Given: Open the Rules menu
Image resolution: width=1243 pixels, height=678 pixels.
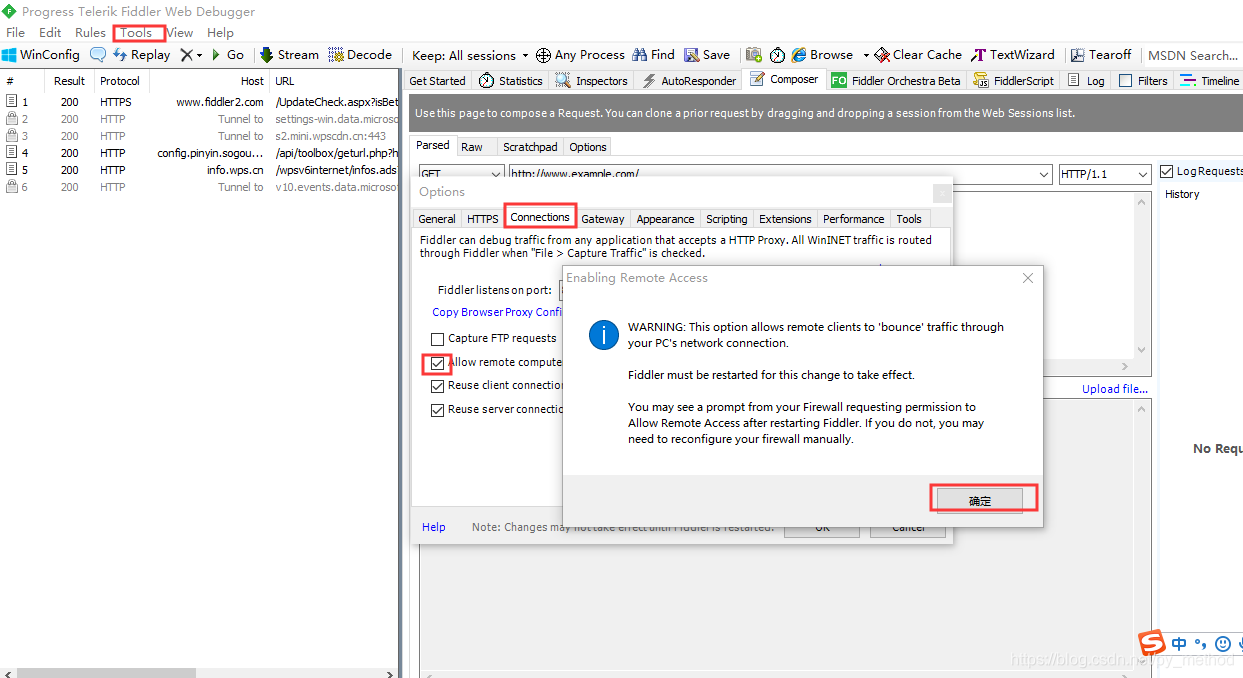Looking at the screenshot, I should [x=90, y=33].
